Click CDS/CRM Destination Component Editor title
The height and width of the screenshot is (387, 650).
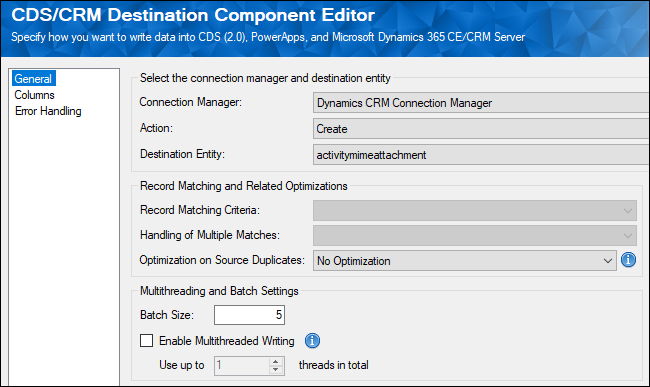tap(193, 15)
